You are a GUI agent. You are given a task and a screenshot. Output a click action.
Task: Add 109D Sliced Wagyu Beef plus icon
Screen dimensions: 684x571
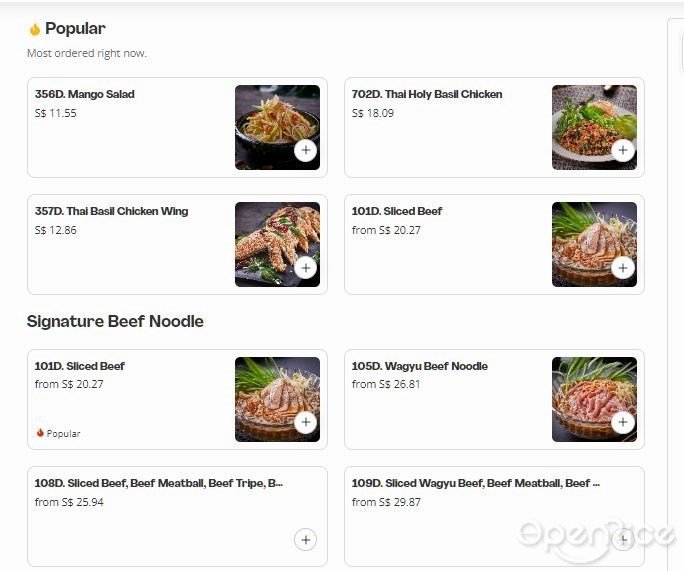coord(623,540)
